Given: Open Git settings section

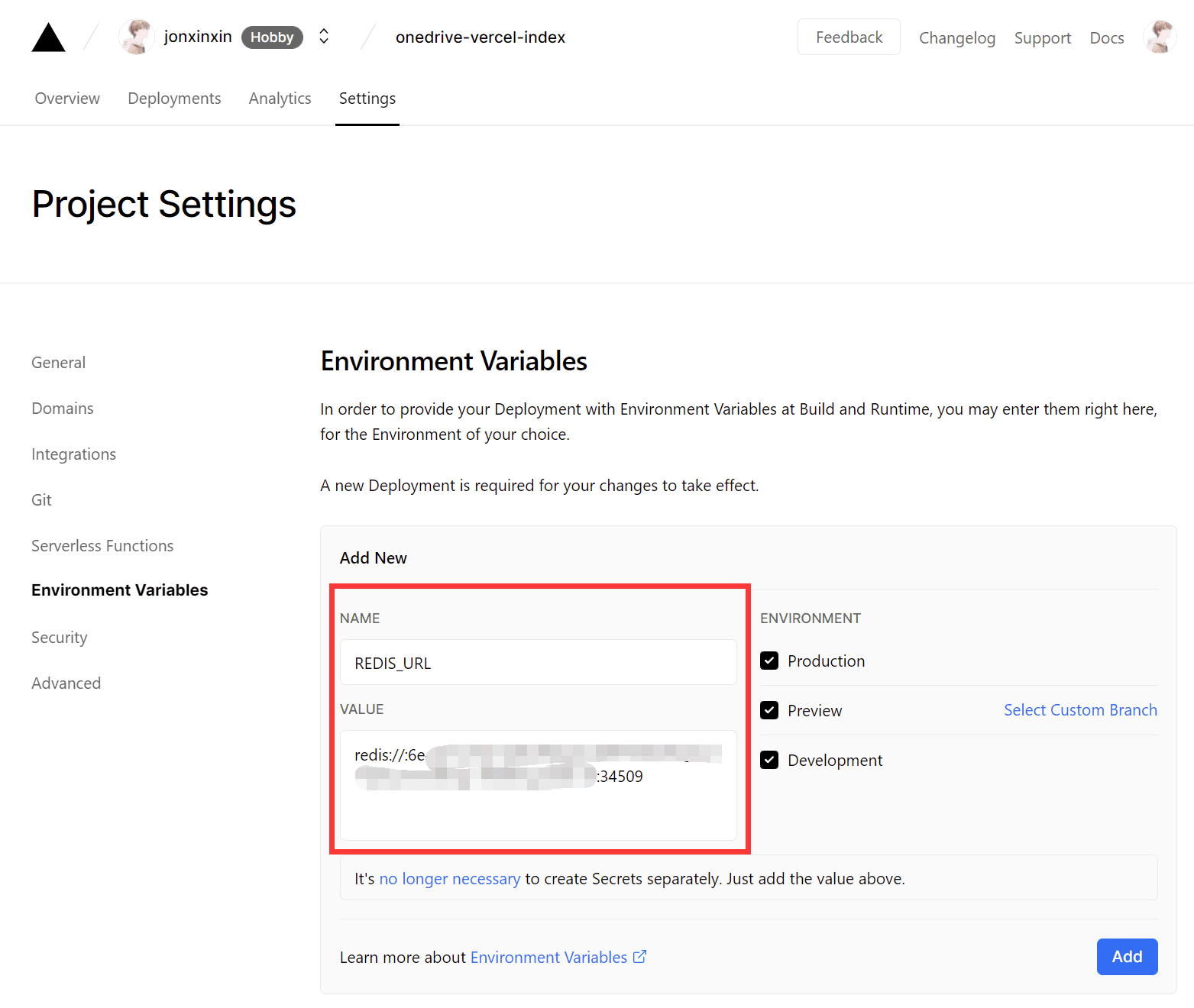Looking at the screenshot, I should 41,500.
